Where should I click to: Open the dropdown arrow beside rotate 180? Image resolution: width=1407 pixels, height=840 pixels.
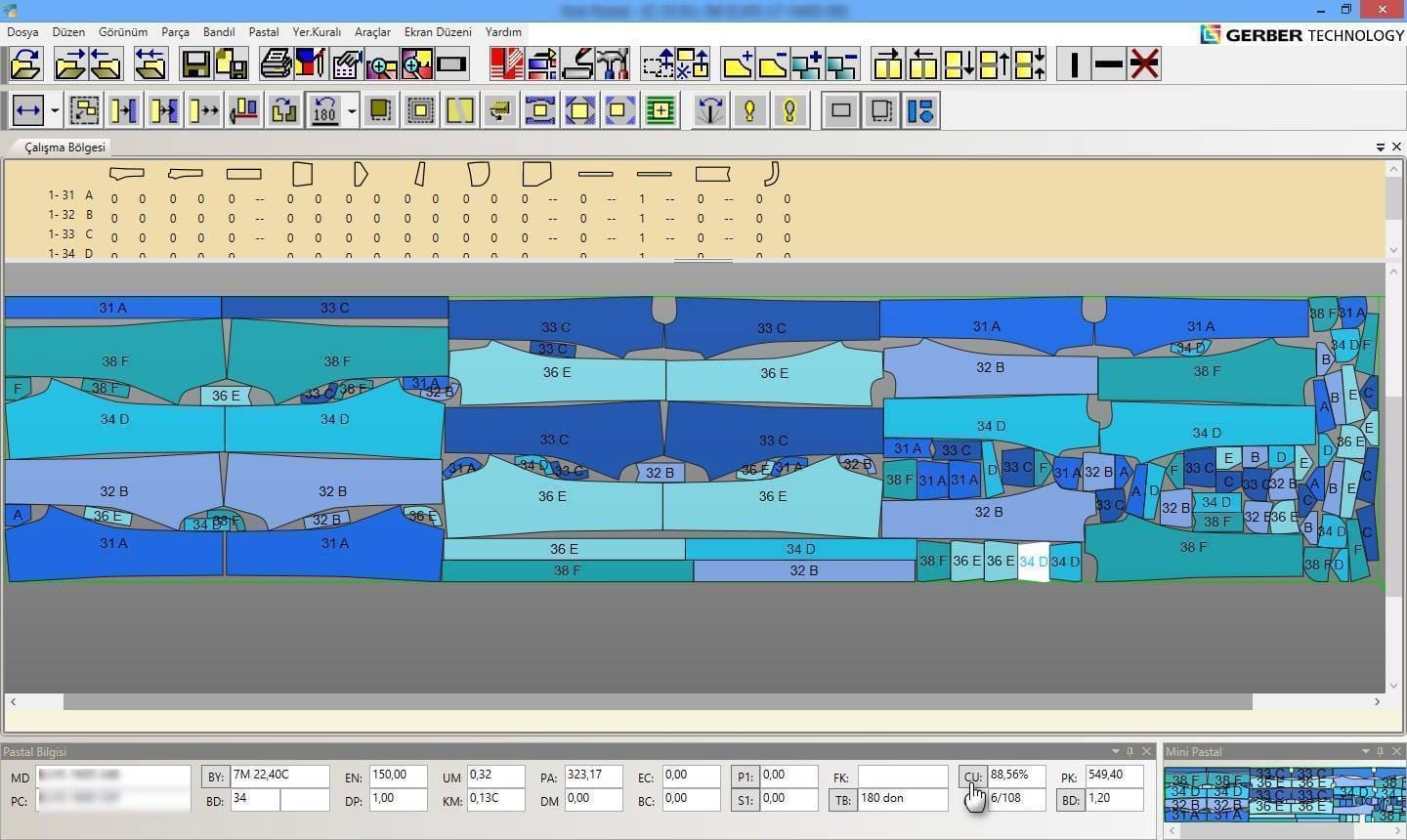pos(352,110)
